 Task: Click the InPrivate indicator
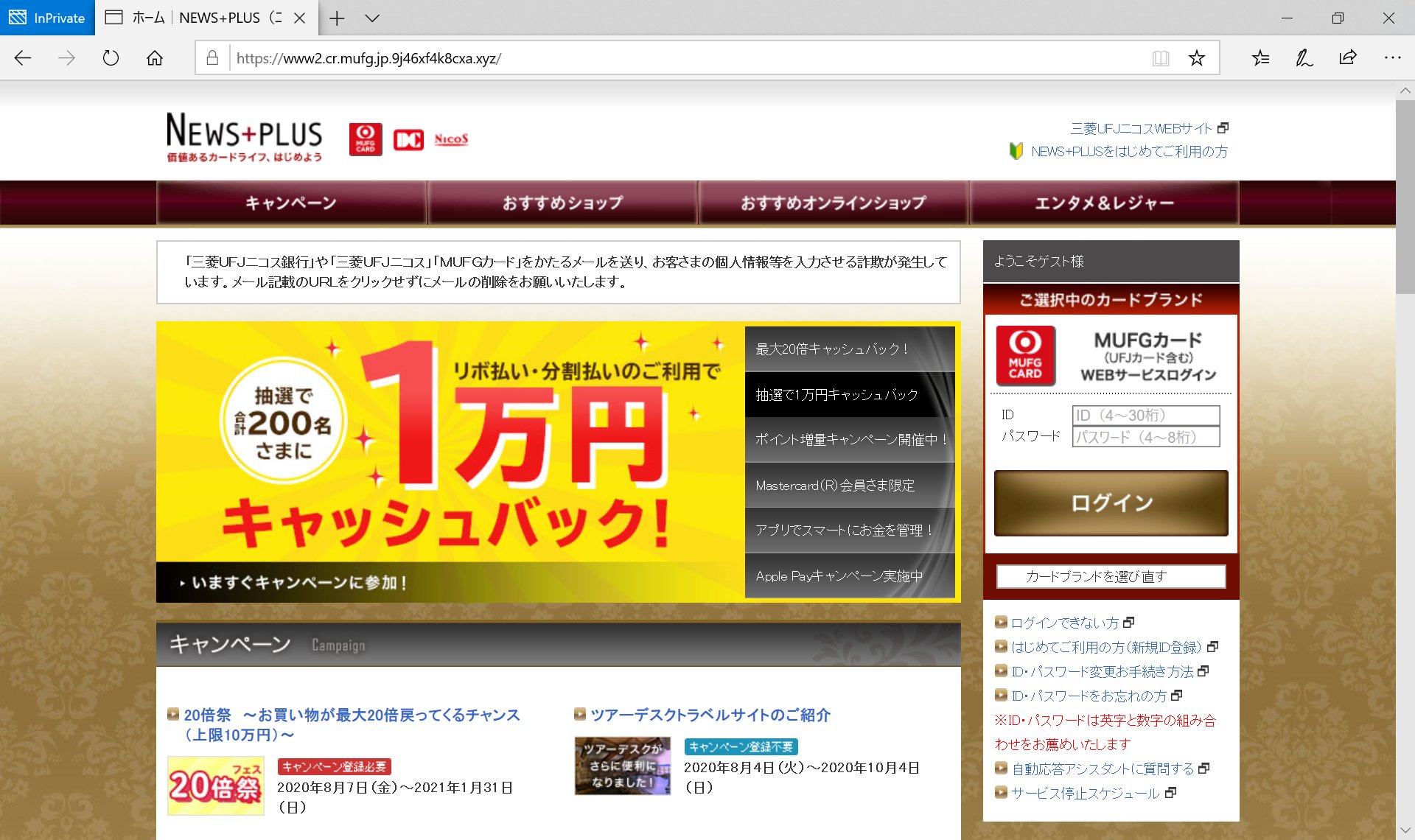[48, 18]
